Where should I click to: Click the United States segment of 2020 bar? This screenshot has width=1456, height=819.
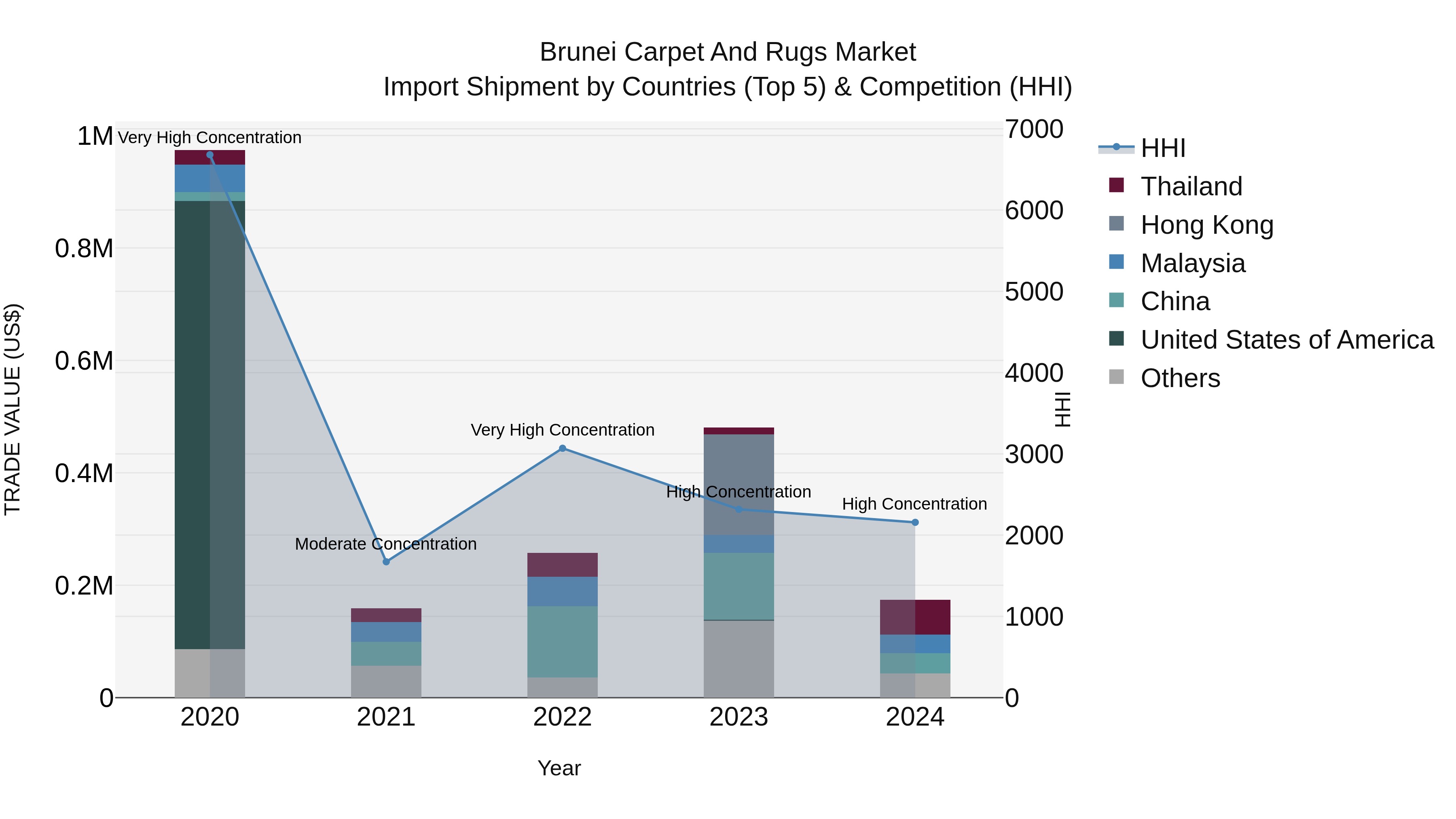point(210,425)
